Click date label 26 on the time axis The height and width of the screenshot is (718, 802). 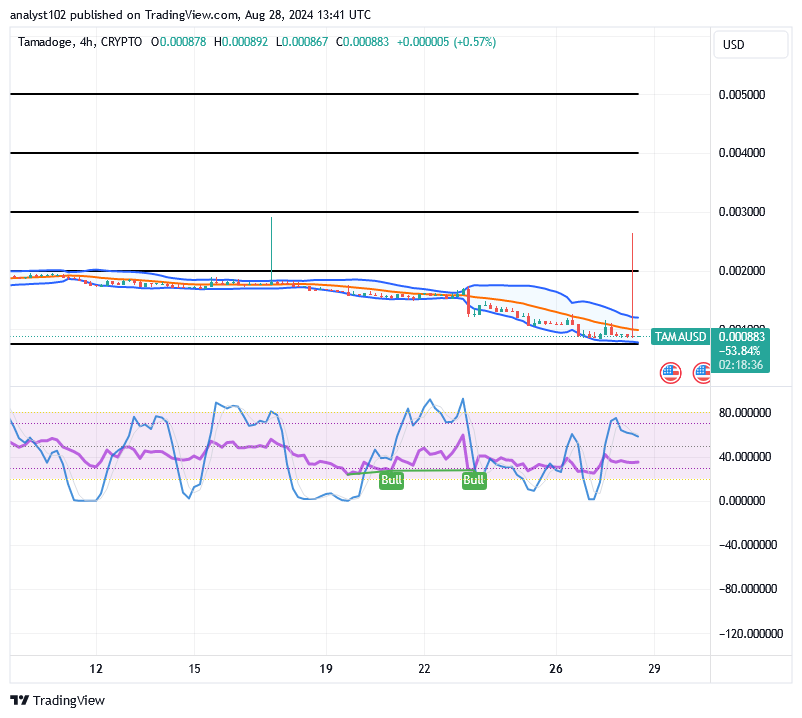(x=555, y=669)
